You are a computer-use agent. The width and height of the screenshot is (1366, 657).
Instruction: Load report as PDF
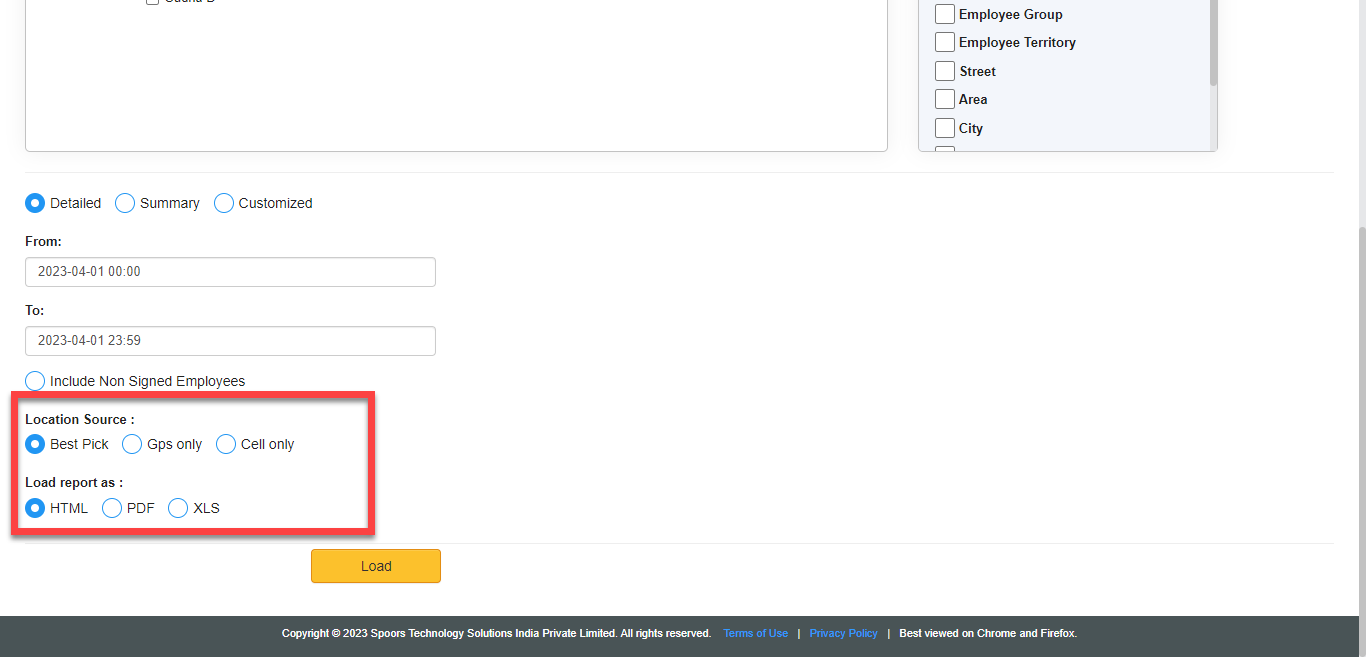[112, 508]
